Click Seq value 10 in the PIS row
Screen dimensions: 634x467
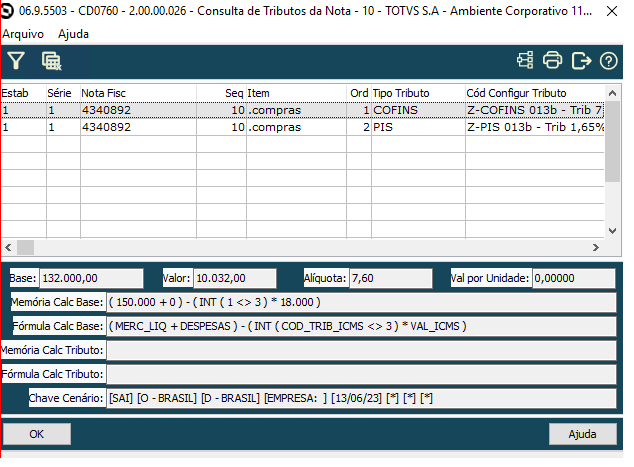[222, 127]
